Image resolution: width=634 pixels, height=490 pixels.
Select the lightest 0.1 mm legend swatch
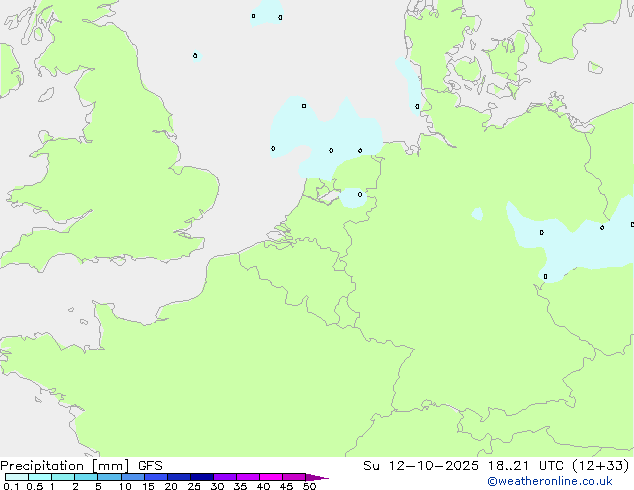(x=16, y=477)
